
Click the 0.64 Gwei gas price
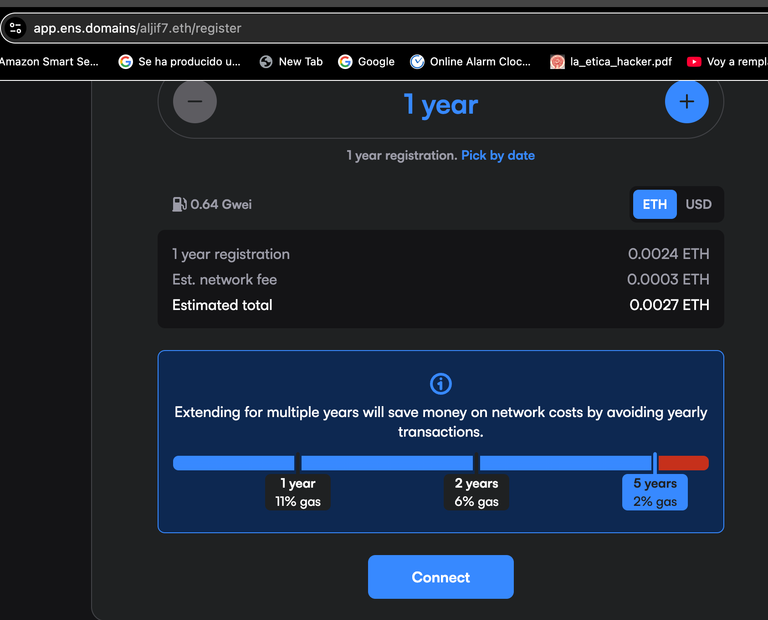pos(221,204)
